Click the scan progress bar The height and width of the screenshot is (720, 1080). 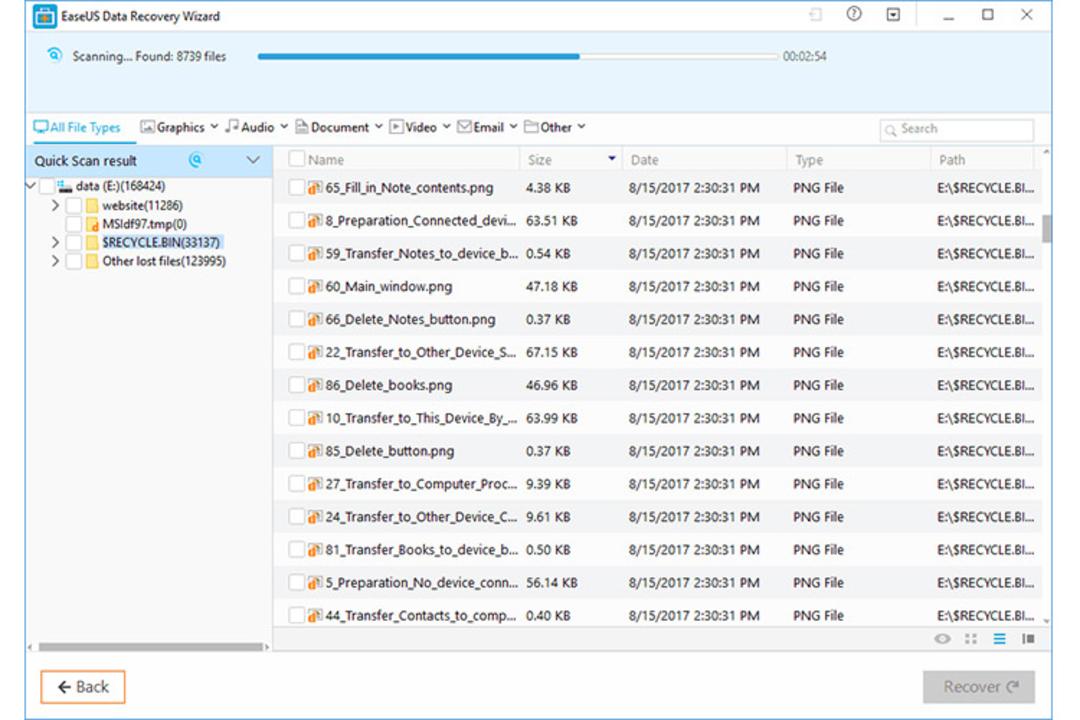coord(518,56)
